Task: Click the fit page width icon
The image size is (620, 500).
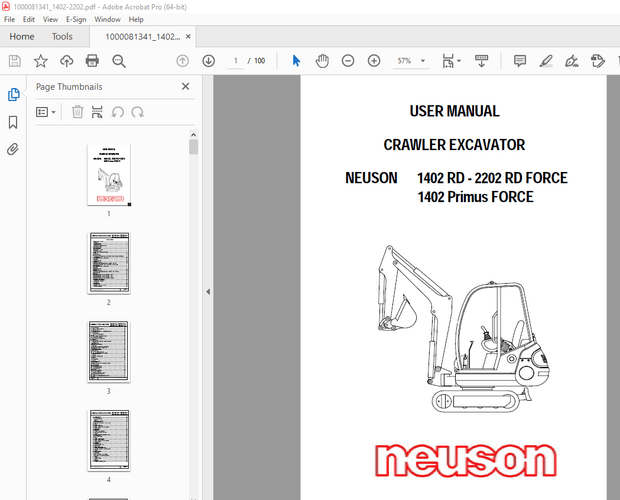Action: (x=448, y=61)
